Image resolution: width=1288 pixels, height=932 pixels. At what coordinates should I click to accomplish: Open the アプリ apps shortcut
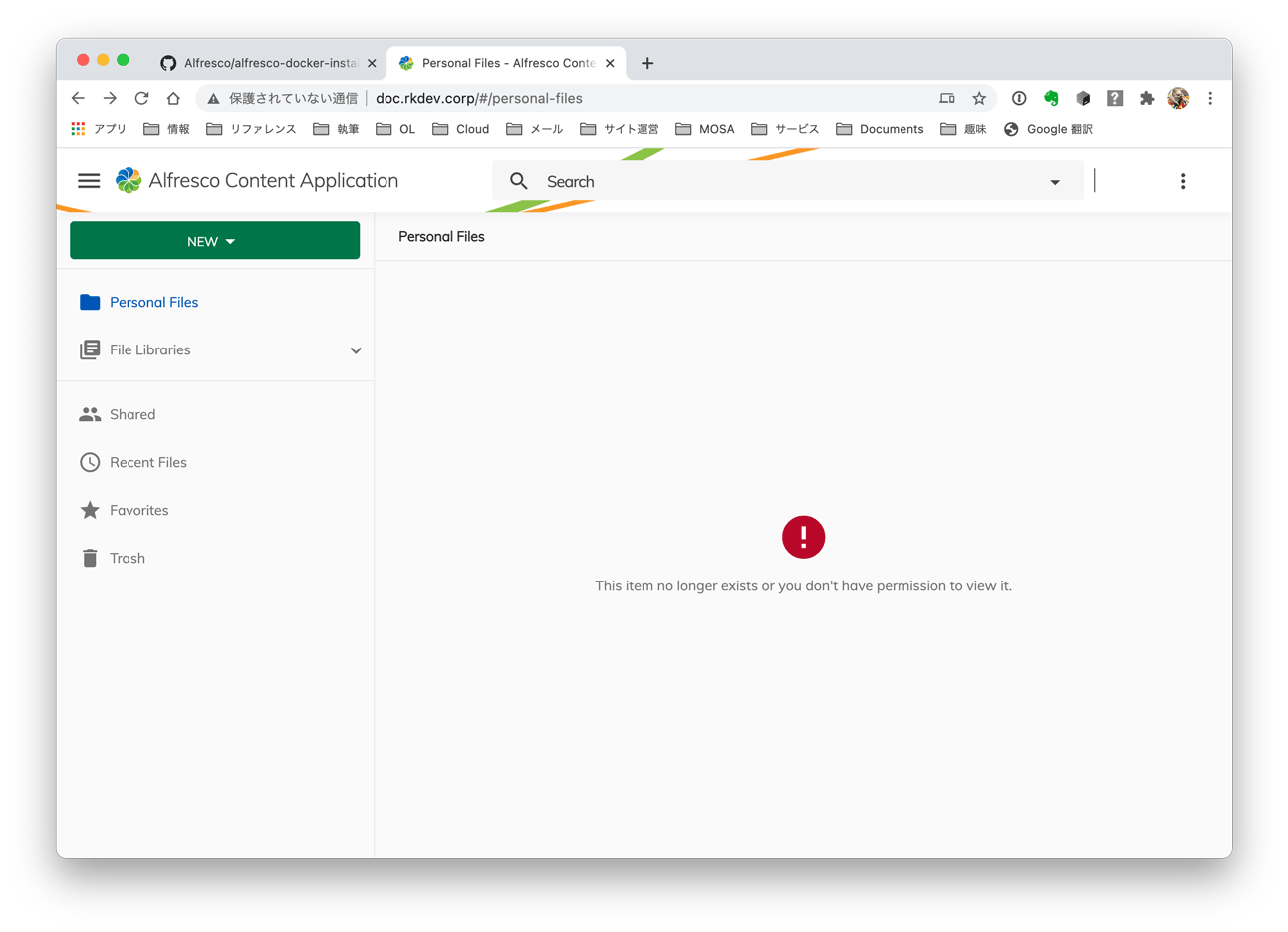99,129
